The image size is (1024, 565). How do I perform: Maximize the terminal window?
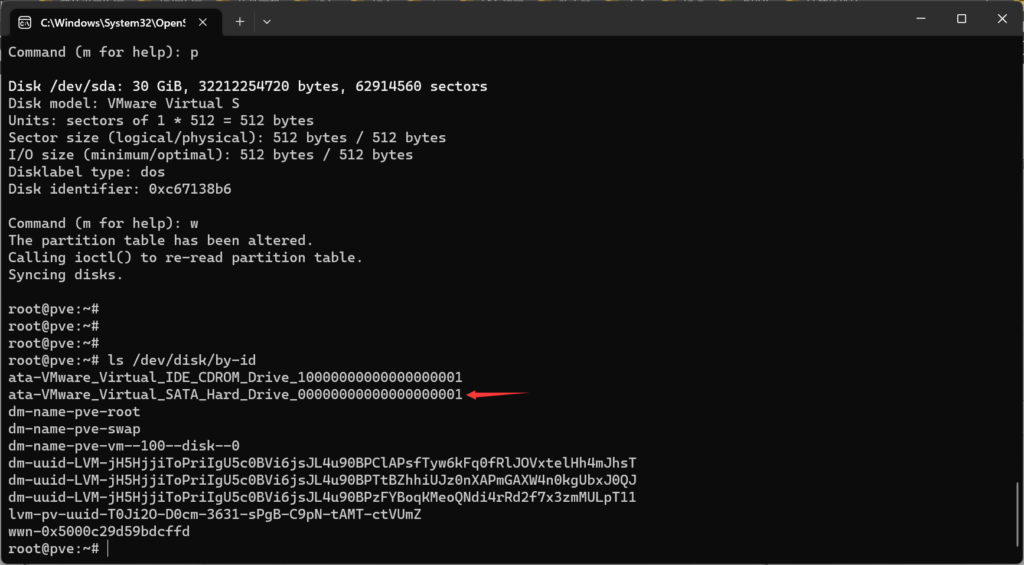pyautogui.click(x=961, y=19)
